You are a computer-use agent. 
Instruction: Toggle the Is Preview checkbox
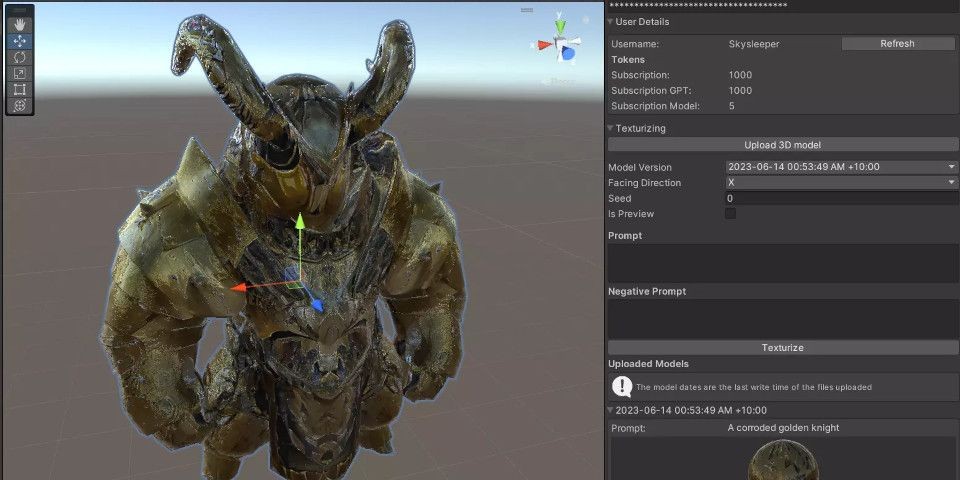[x=730, y=214]
